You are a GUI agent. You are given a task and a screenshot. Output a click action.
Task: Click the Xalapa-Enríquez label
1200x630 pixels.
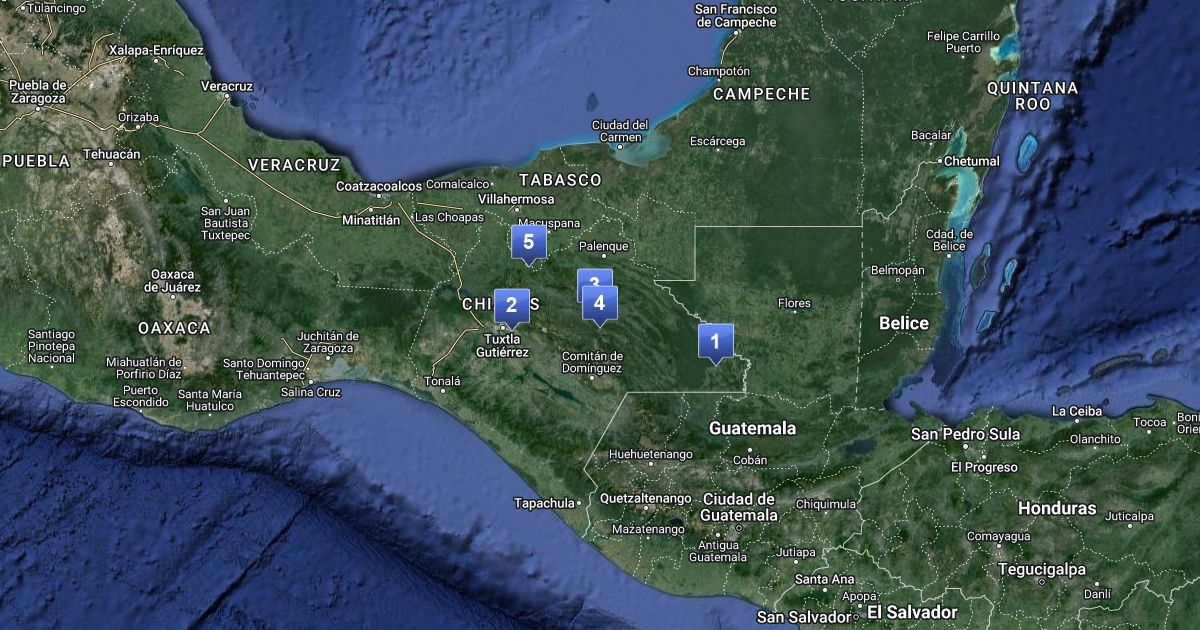156,50
